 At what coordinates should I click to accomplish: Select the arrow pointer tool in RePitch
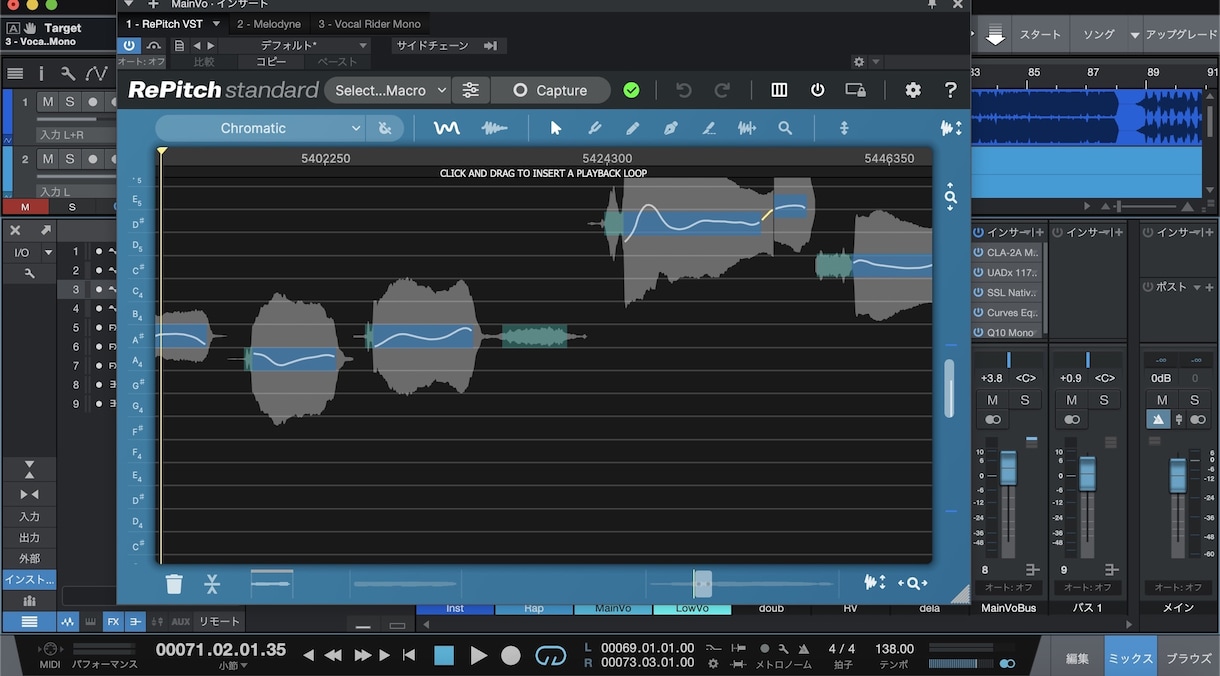pos(556,128)
